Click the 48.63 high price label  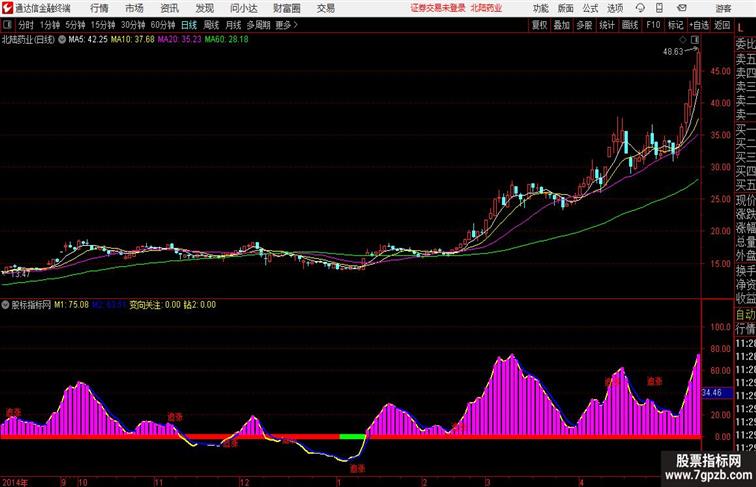673,52
